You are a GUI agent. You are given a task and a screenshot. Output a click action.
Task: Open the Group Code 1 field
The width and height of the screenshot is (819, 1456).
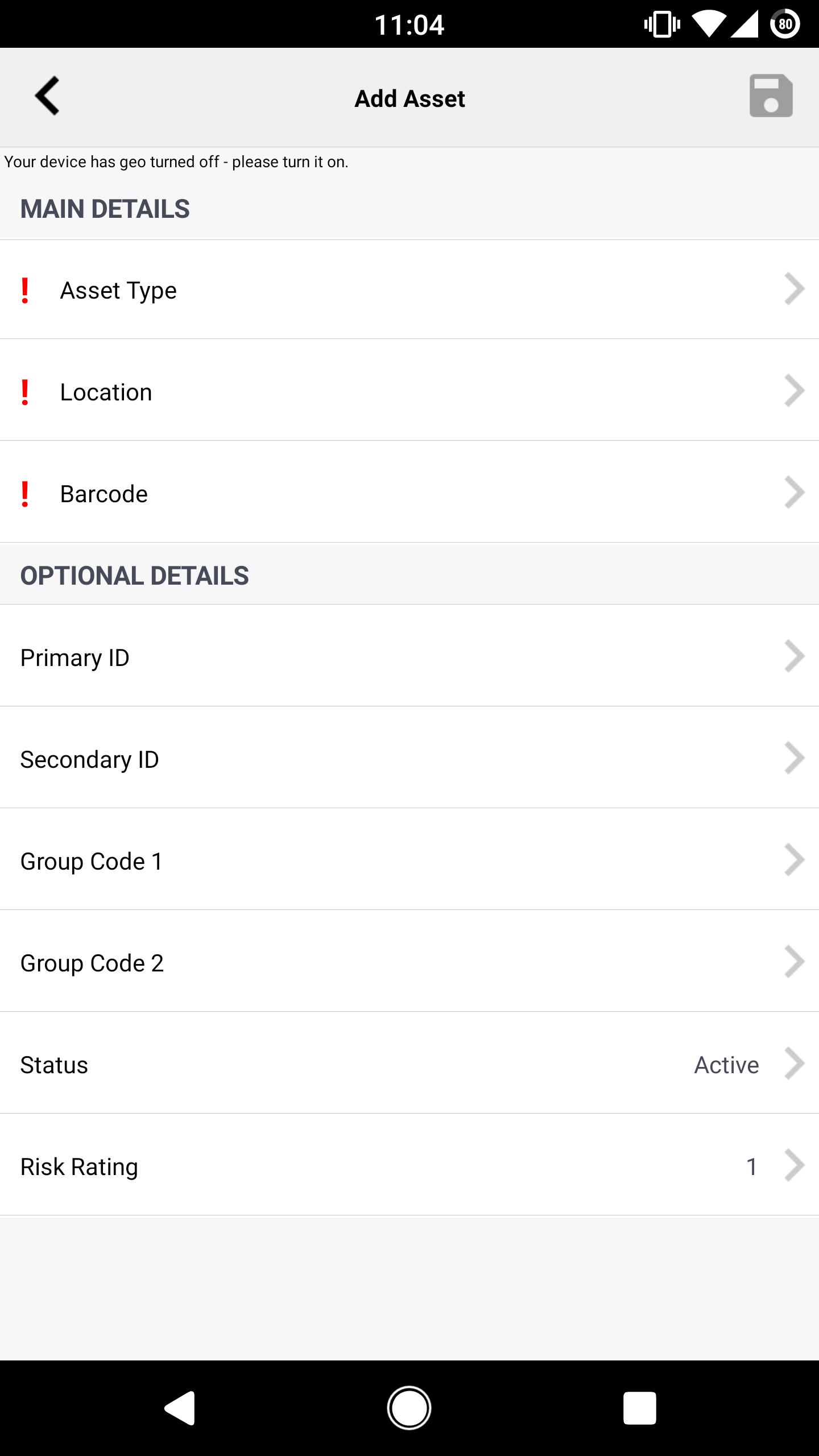coord(409,859)
